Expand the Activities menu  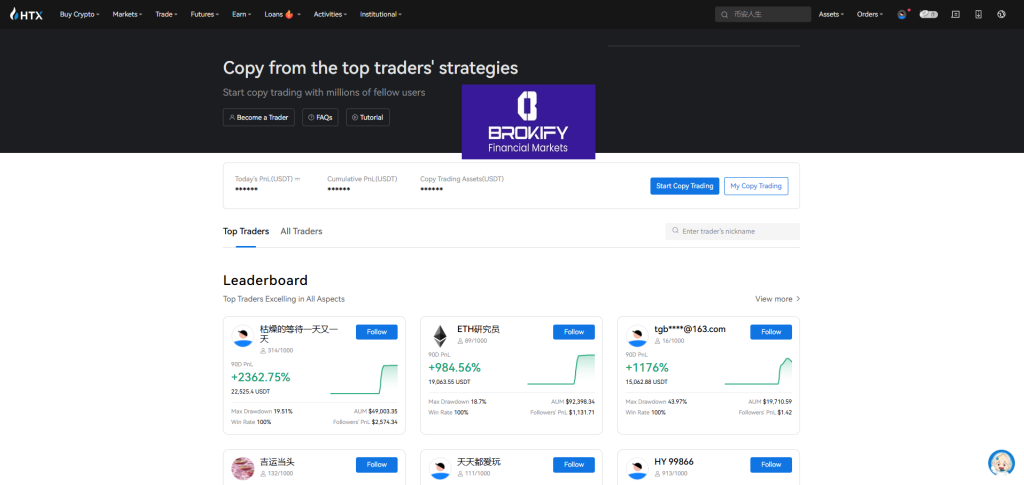tap(330, 14)
